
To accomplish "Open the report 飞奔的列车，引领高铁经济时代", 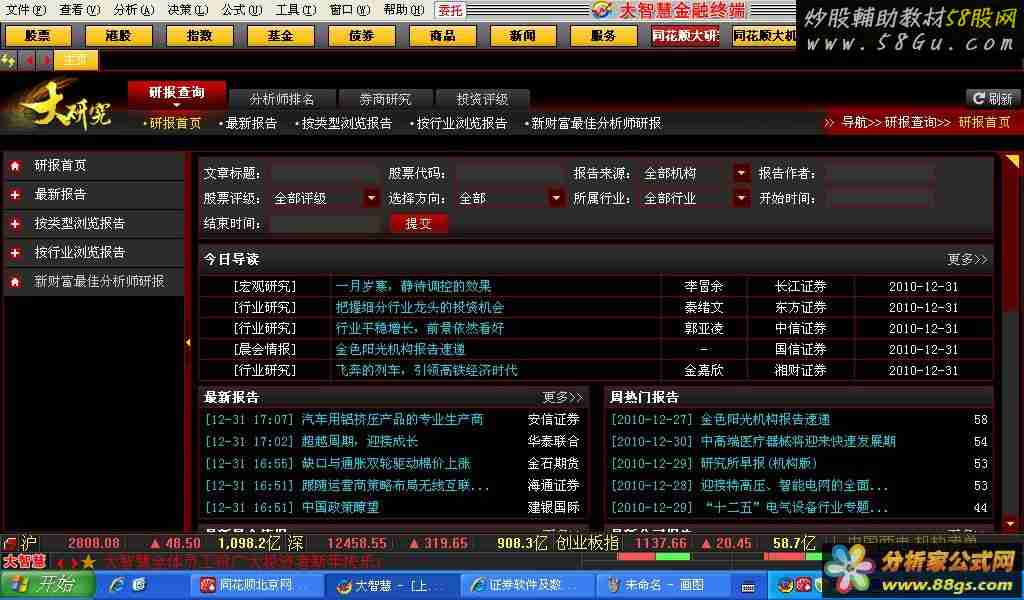I will click(426, 370).
